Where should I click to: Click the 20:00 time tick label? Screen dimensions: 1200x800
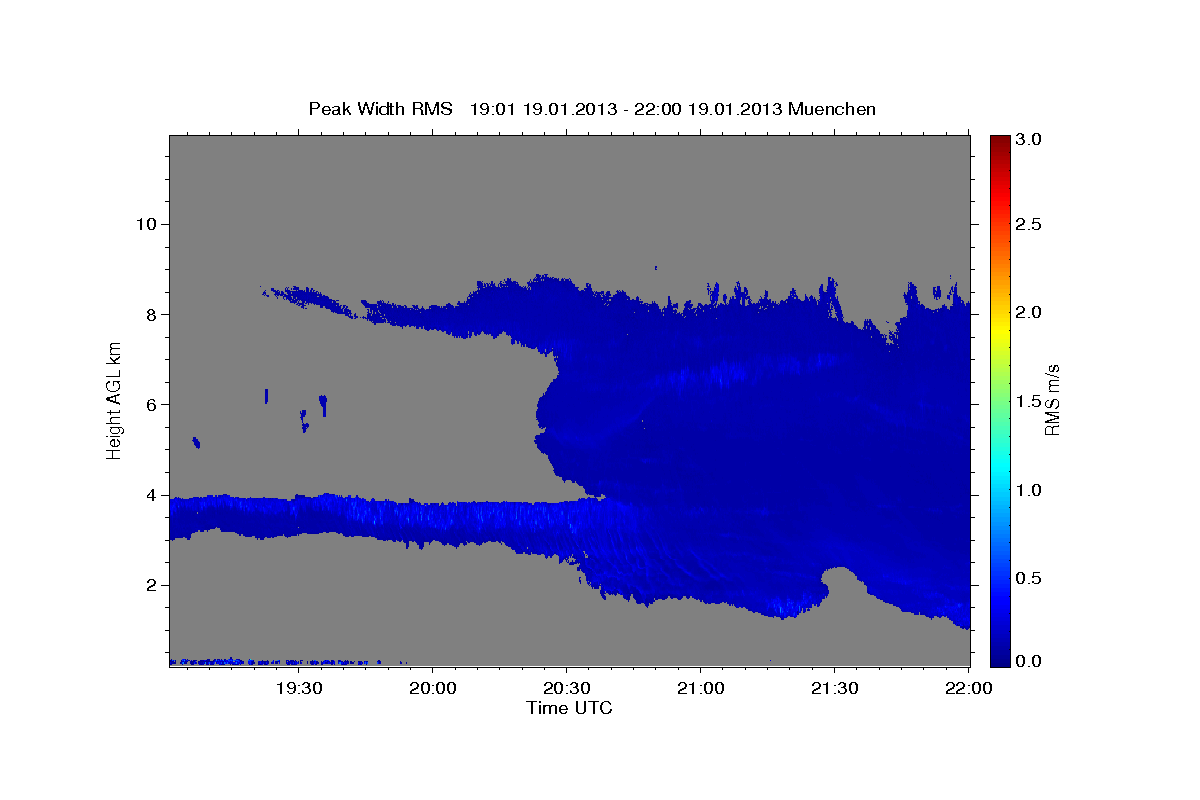tap(433, 688)
